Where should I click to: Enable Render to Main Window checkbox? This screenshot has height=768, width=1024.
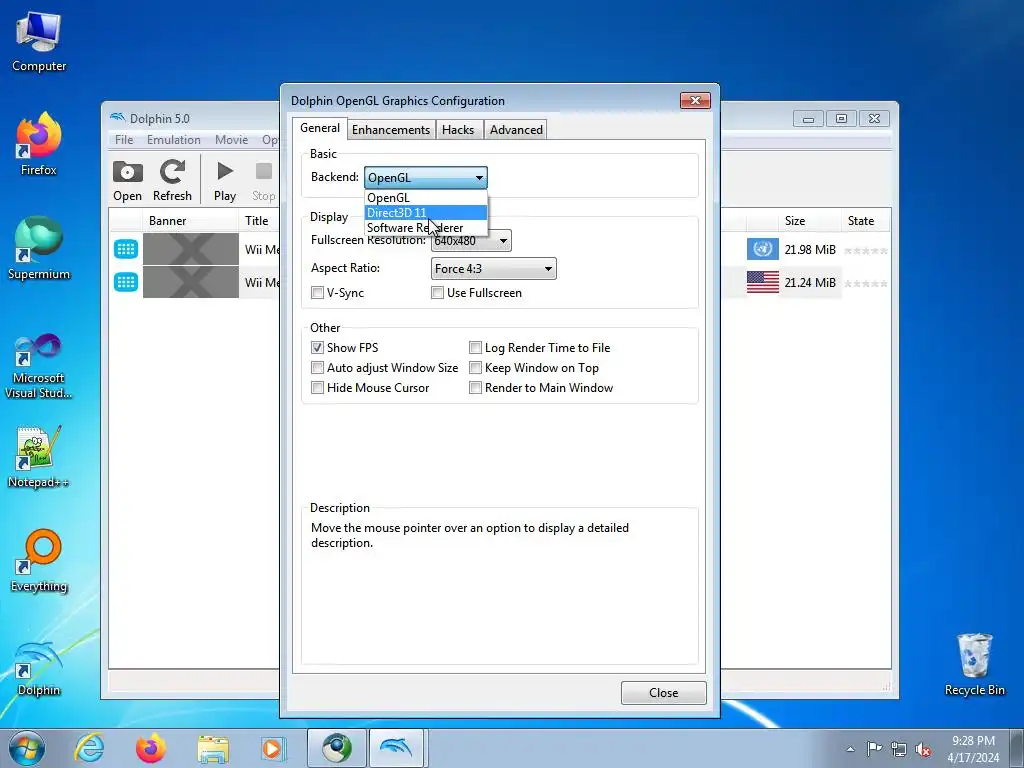click(475, 388)
